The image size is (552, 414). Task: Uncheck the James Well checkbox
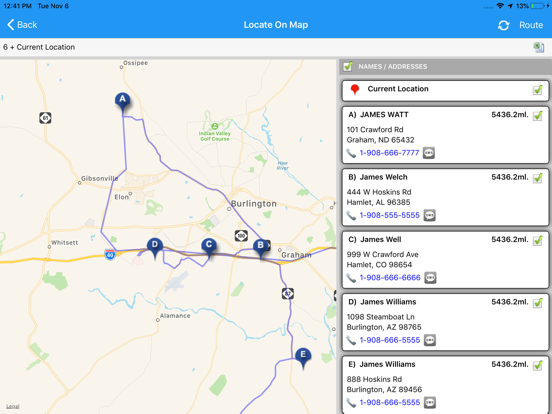pyautogui.click(x=538, y=240)
